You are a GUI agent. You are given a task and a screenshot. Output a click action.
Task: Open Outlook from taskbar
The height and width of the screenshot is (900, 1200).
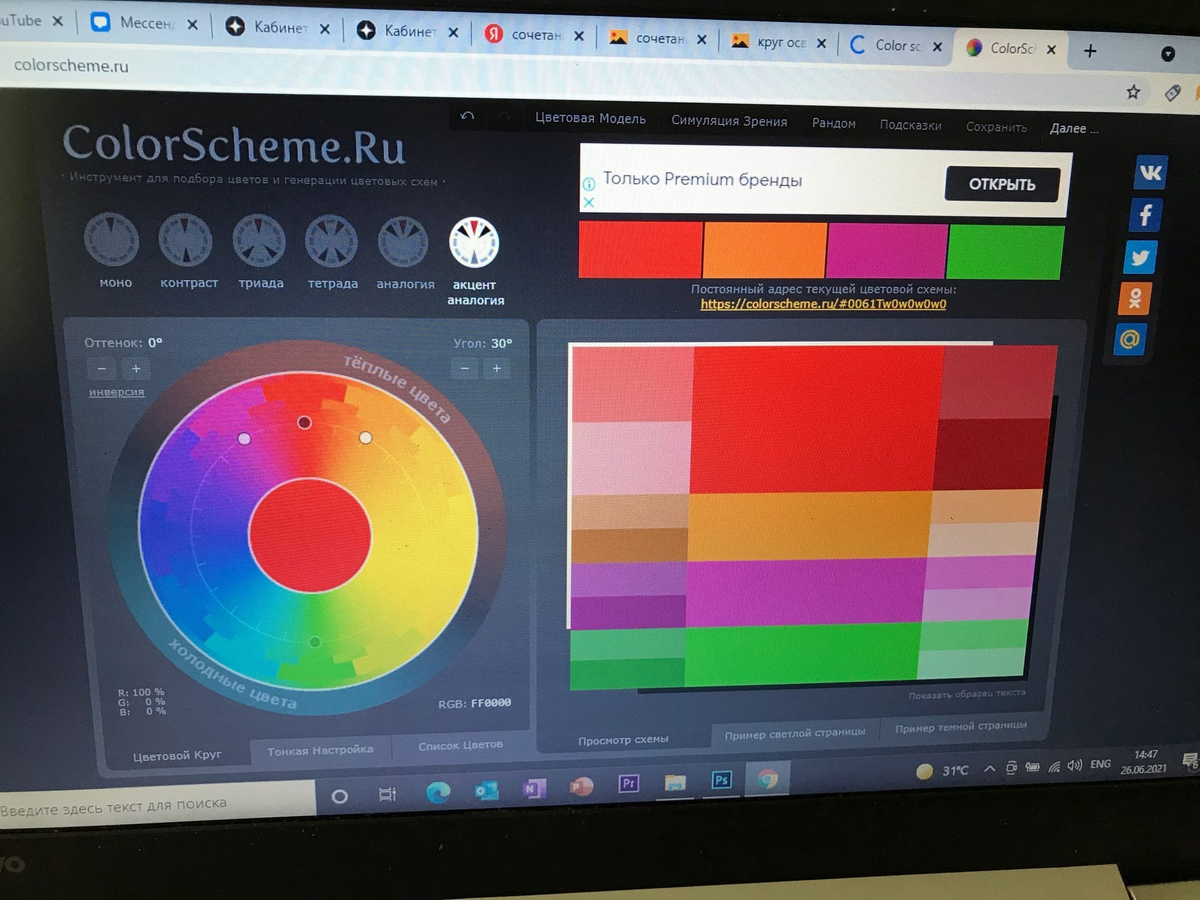coord(487,791)
